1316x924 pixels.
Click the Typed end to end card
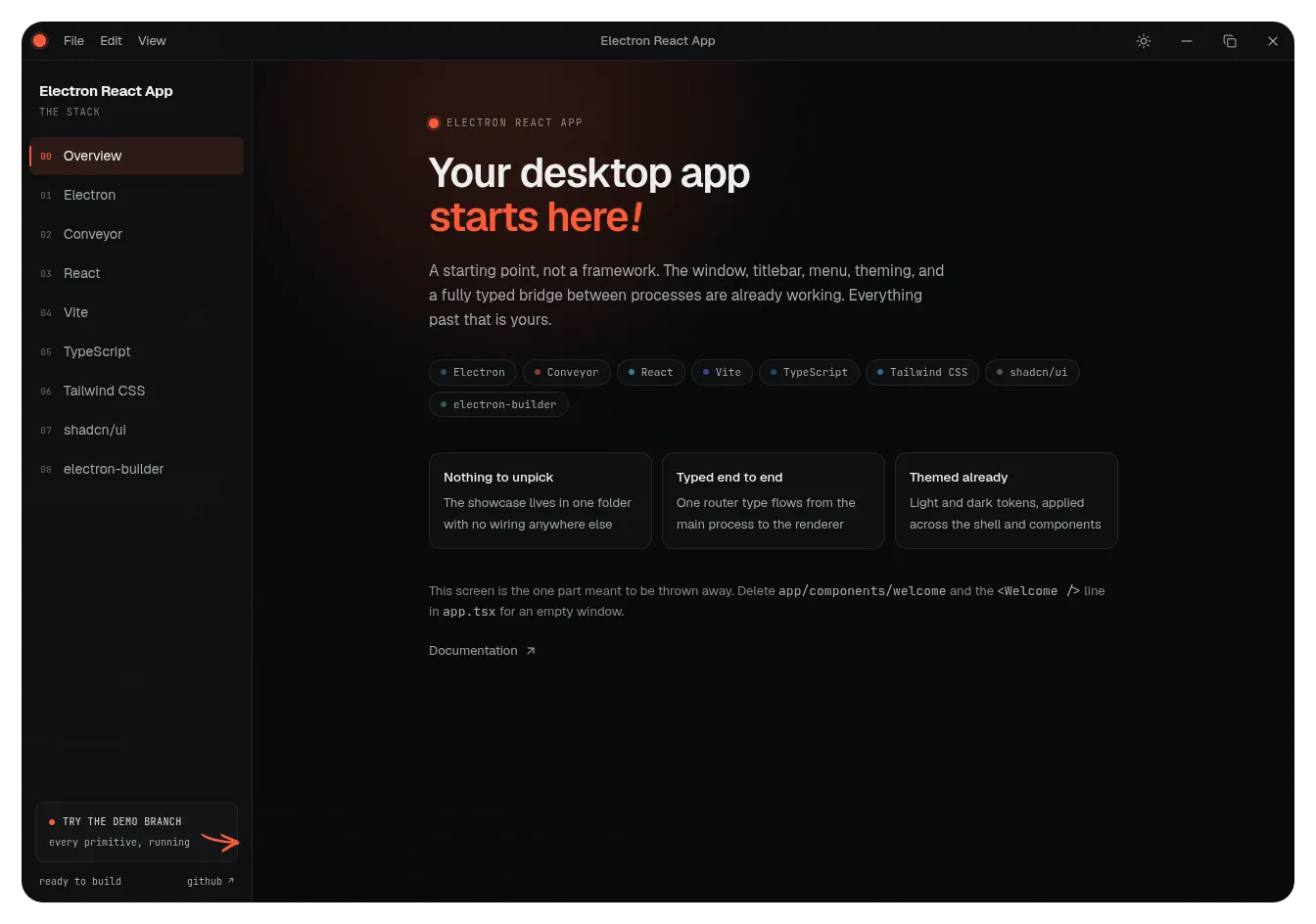tap(774, 500)
